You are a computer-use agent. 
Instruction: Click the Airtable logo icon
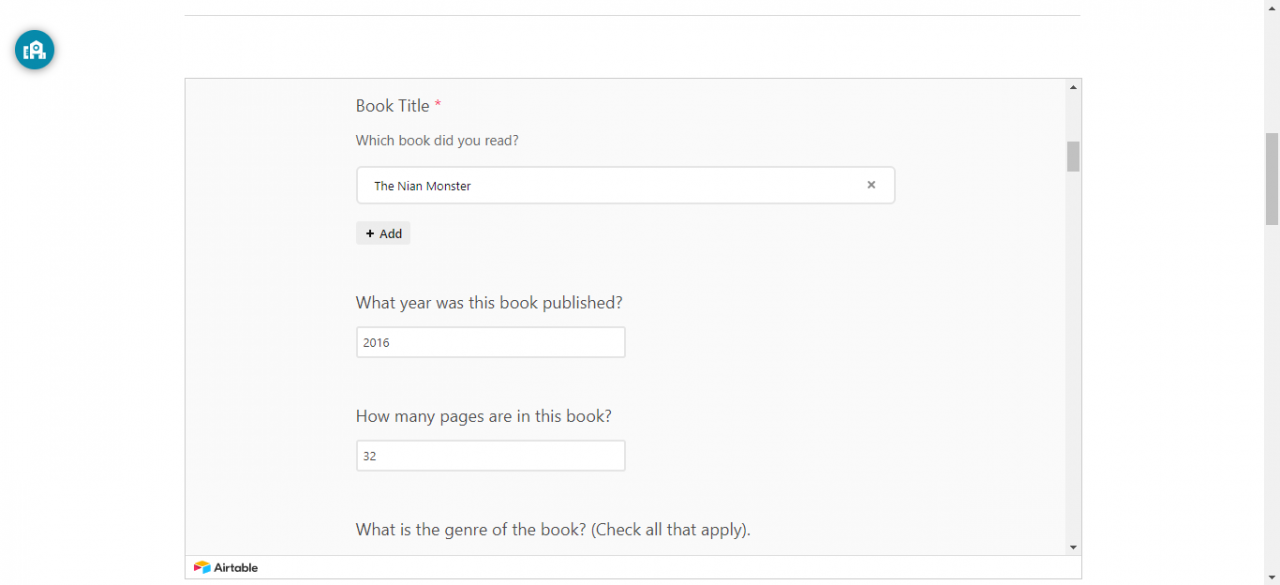pyautogui.click(x=202, y=567)
